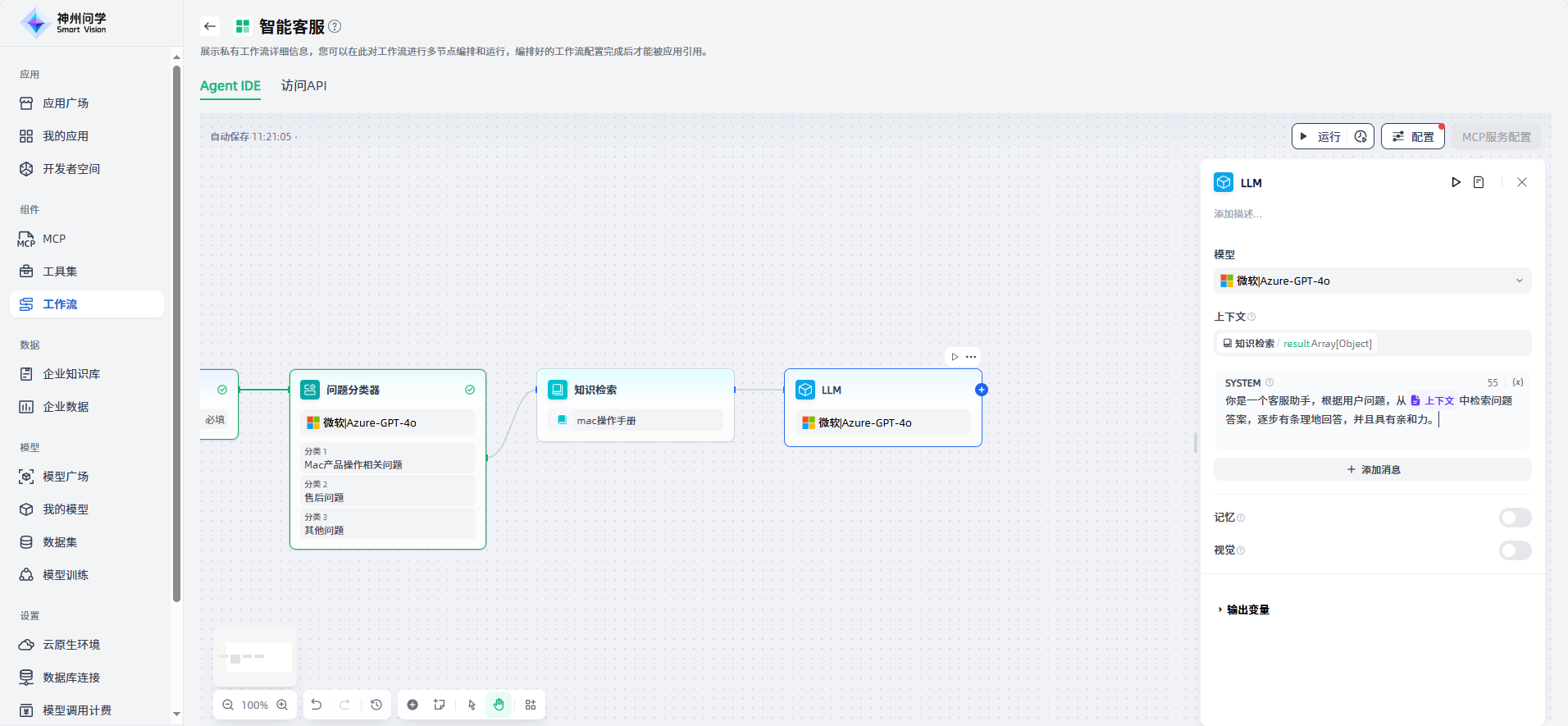Click the 添加消息 button

(x=1372, y=469)
